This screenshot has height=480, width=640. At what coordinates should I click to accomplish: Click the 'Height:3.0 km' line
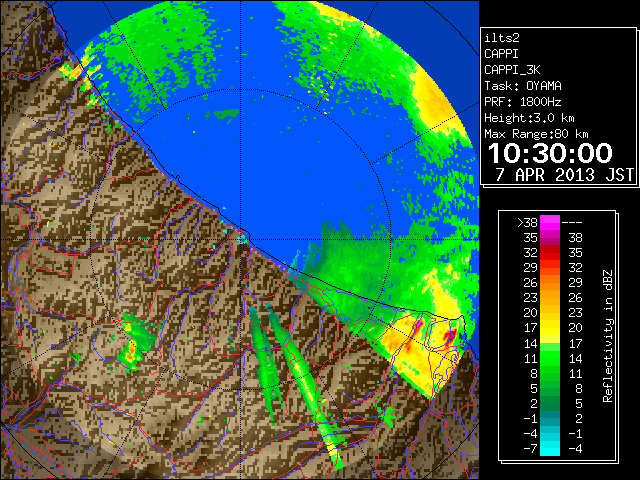(529, 118)
